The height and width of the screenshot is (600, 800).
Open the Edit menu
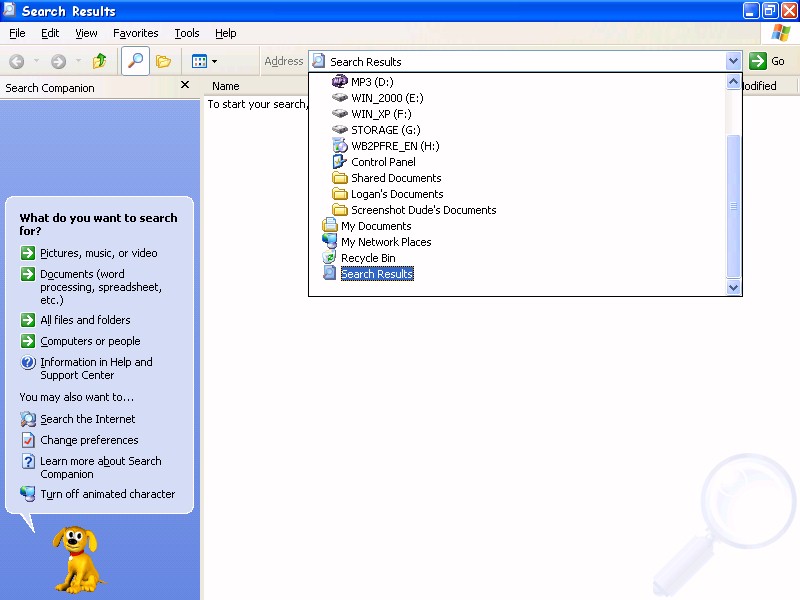click(50, 33)
